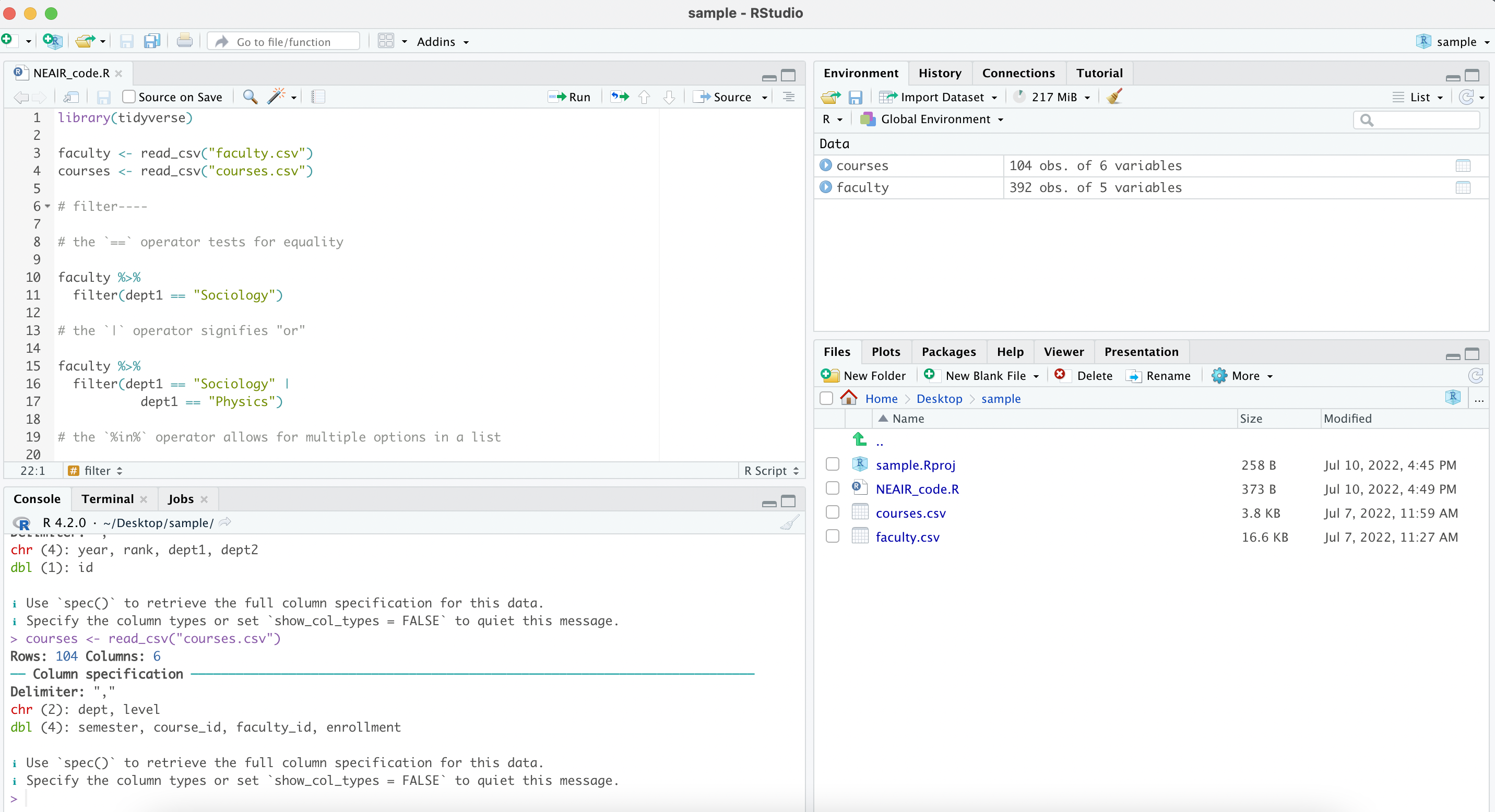
Task: Open Find/Replace with the magnifying glass icon
Action: pyautogui.click(x=250, y=97)
